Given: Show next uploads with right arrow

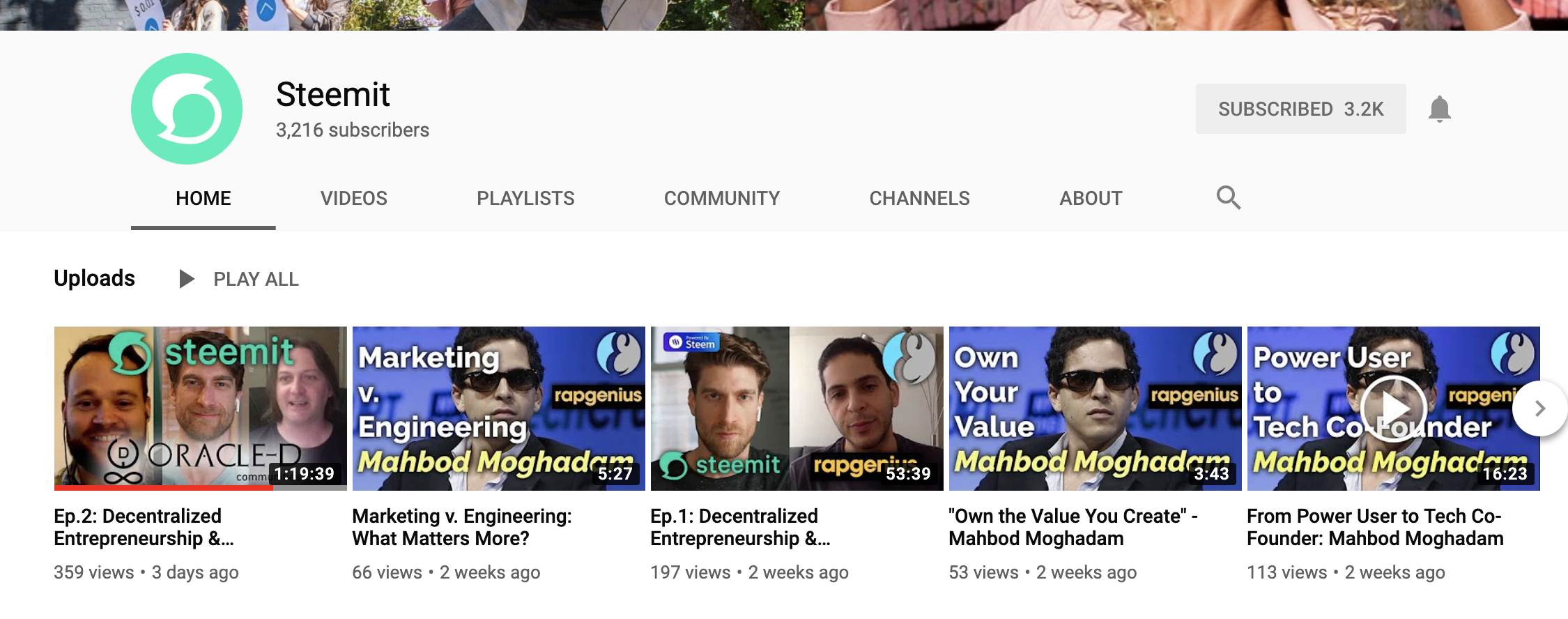Looking at the screenshot, I should point(1540,408).
